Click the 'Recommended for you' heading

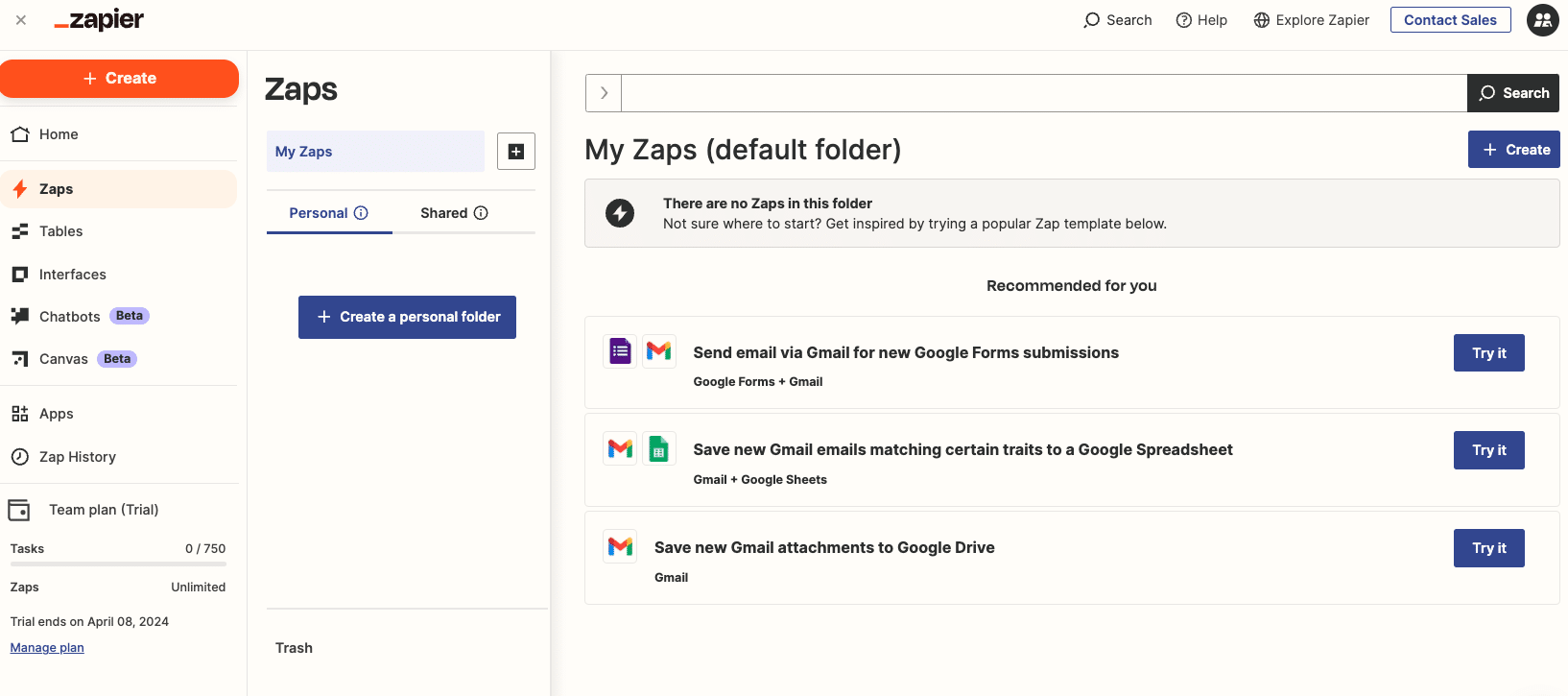tap(1072, 286)
